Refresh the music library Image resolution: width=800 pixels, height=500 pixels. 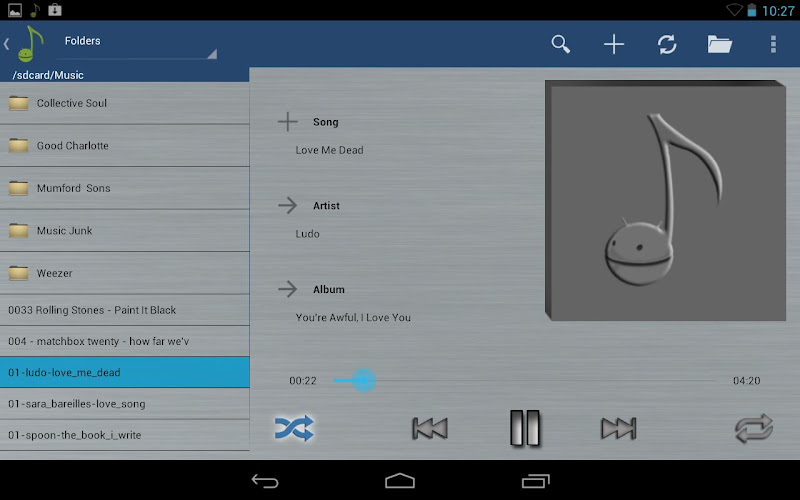click(x=667, y=44)
